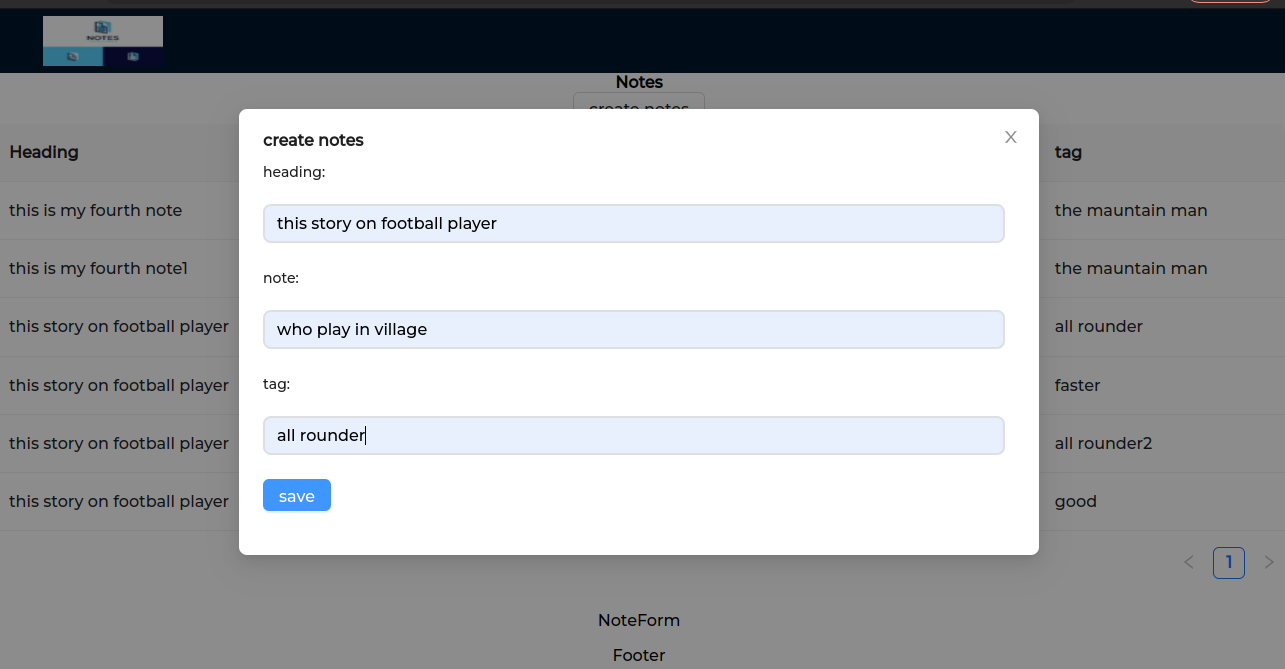1285x669 pixels.
Task: Click the Heading column header
Action: pos(44,152)
